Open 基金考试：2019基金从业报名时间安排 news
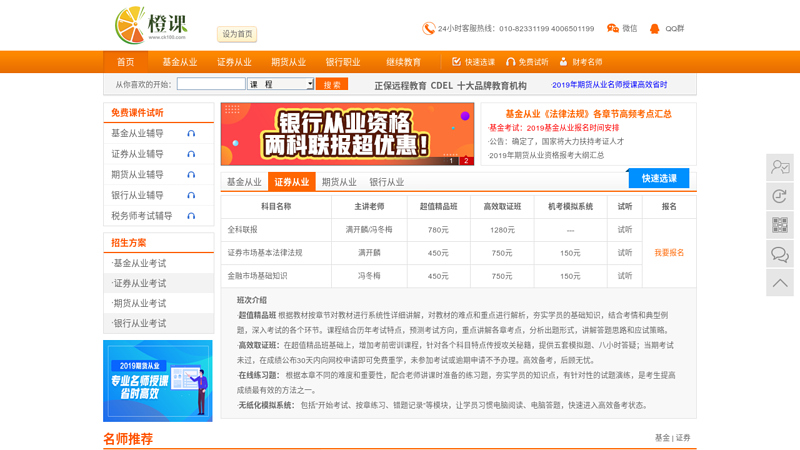 (553, 128)
